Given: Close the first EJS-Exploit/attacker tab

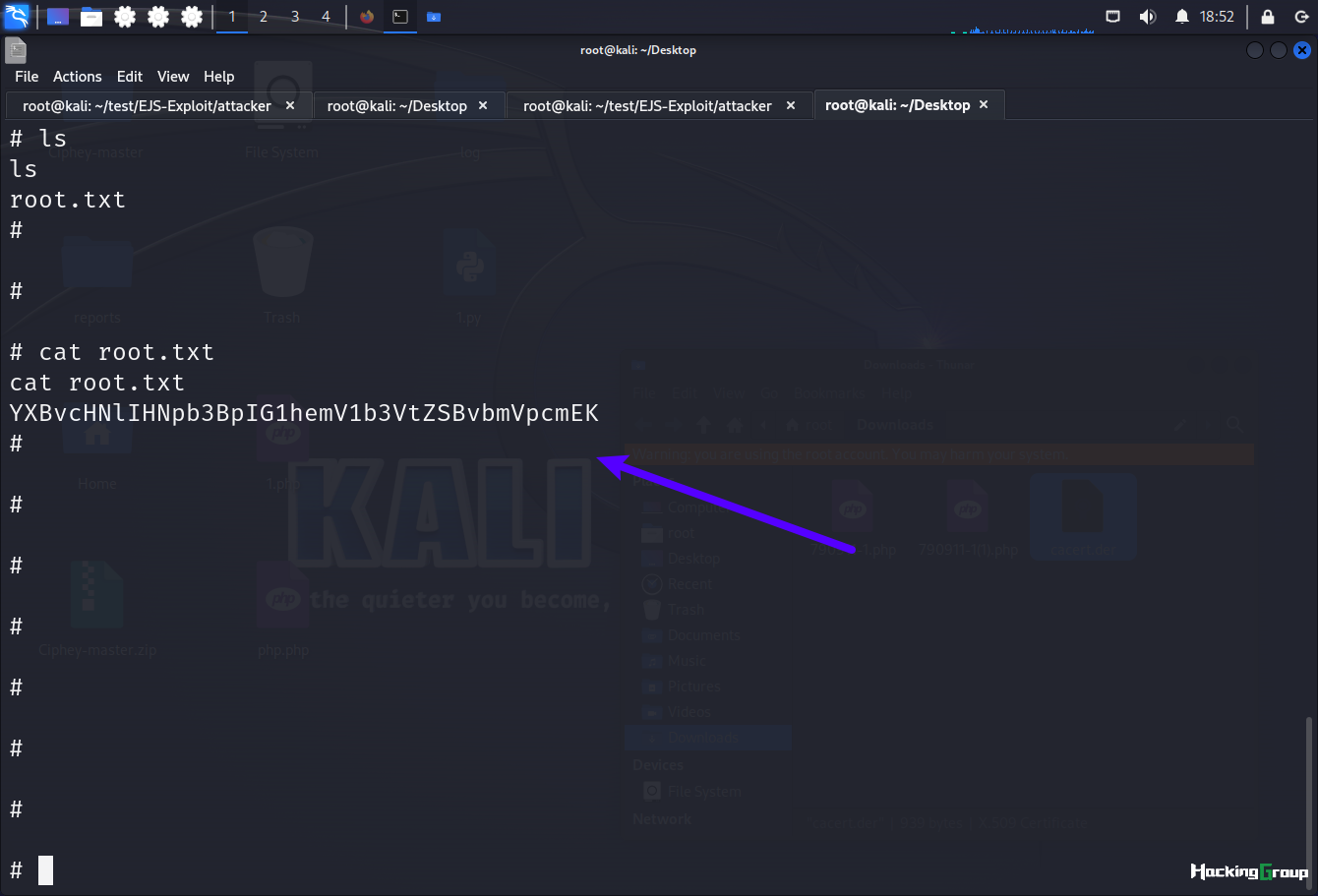Looking at the screenshot, I should click(290, 105).
